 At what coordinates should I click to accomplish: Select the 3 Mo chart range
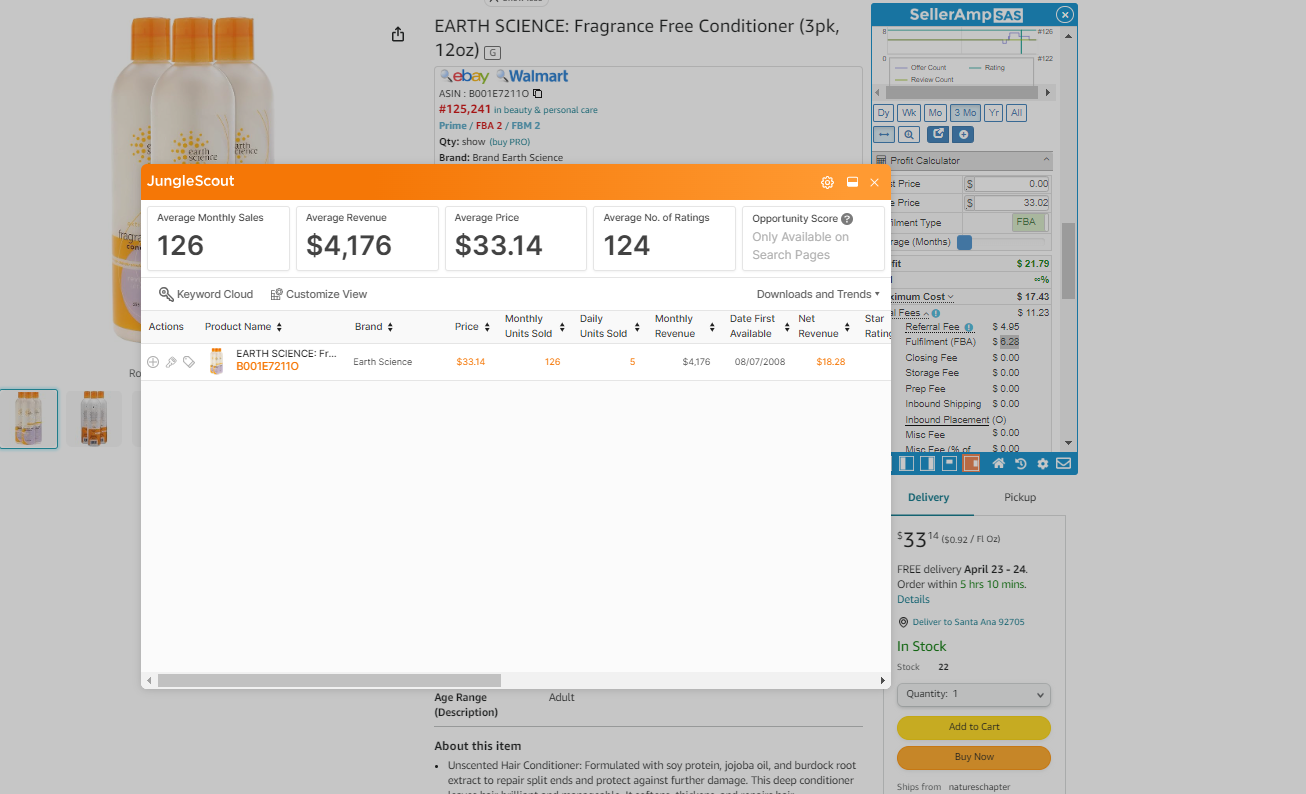coord(965,113)
